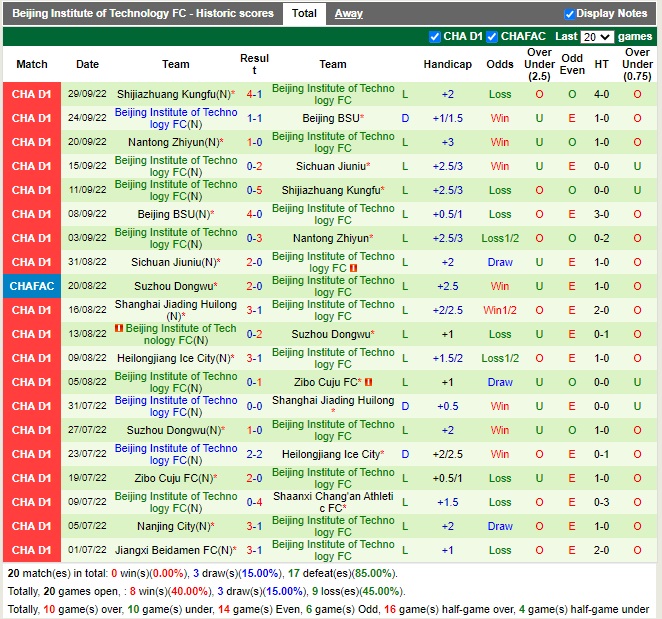Open Jiangxi Beidamen FC(N) team link

pos(175,550)
